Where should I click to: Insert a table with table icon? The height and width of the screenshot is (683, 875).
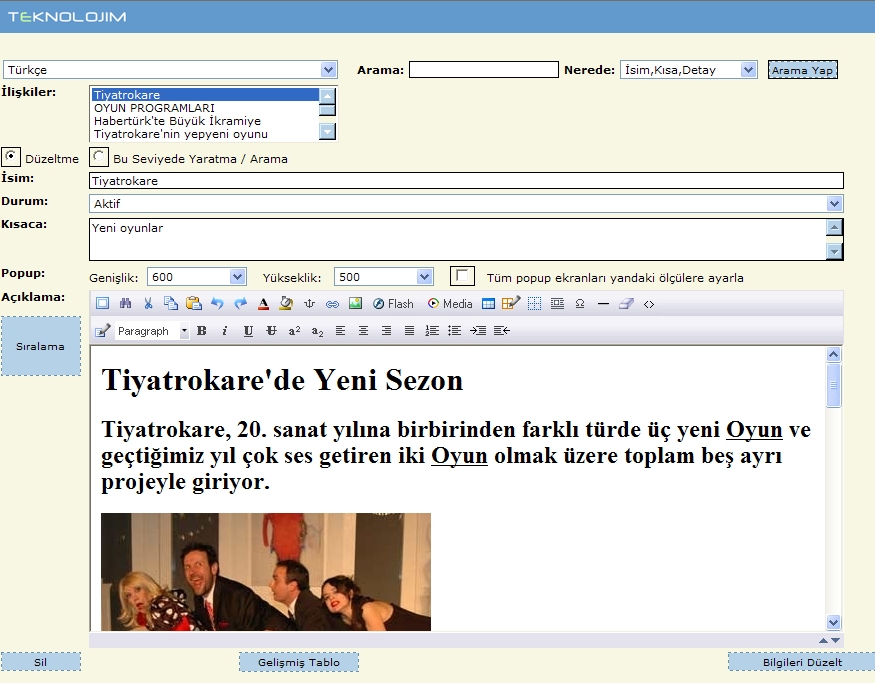(488, 304)
